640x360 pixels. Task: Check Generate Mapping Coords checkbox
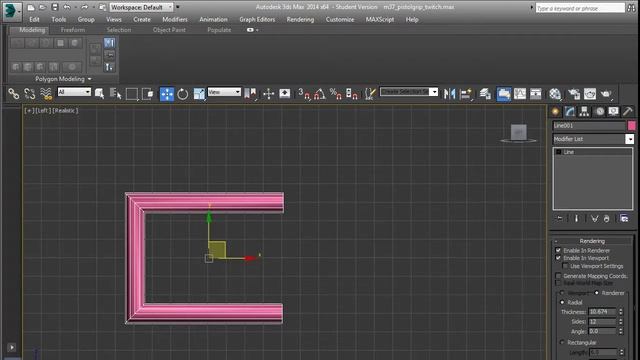(558, 276)
